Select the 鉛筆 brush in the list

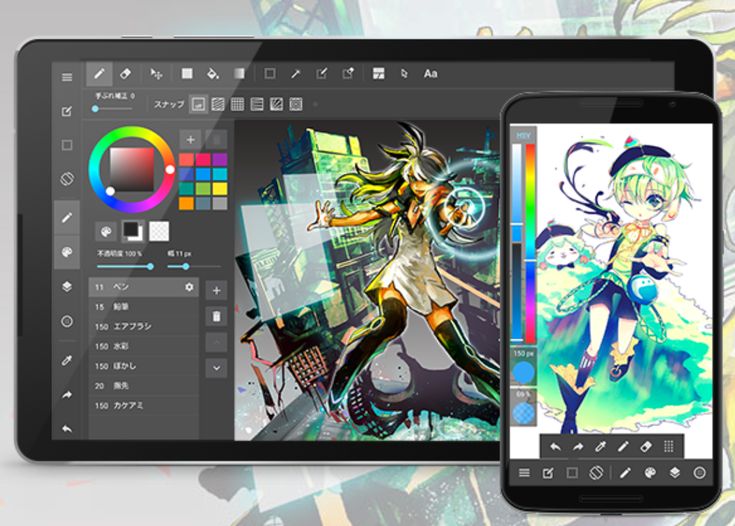(143, 307)
